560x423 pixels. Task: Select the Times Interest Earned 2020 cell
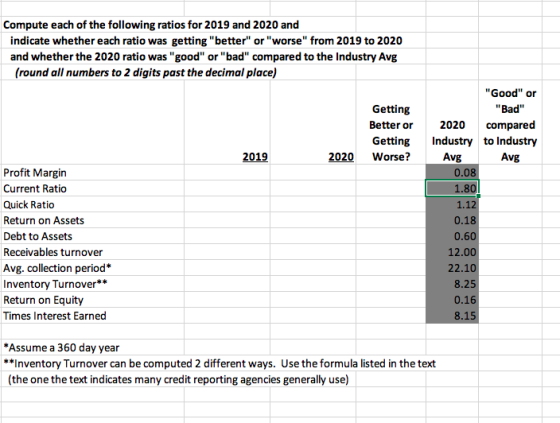click(x=313, y=316)
